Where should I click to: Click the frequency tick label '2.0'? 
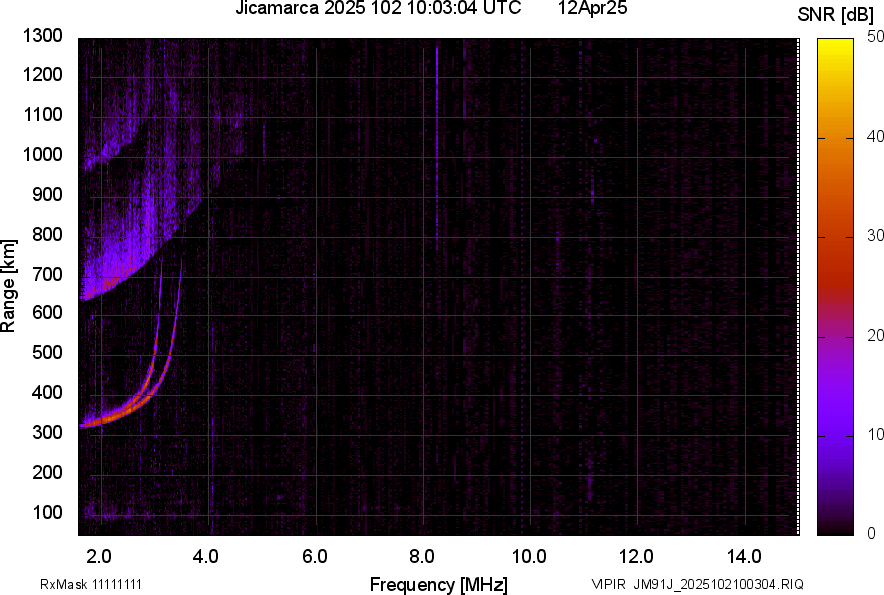99,557
